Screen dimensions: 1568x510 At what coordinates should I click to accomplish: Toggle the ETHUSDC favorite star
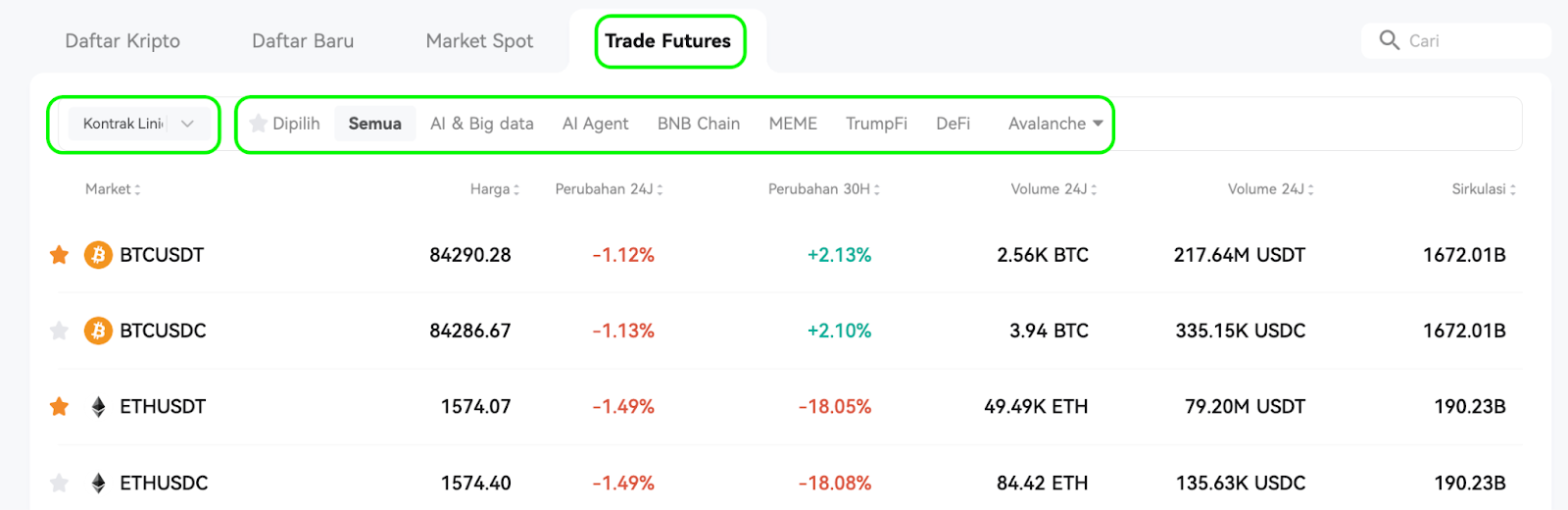pos(59,483)
